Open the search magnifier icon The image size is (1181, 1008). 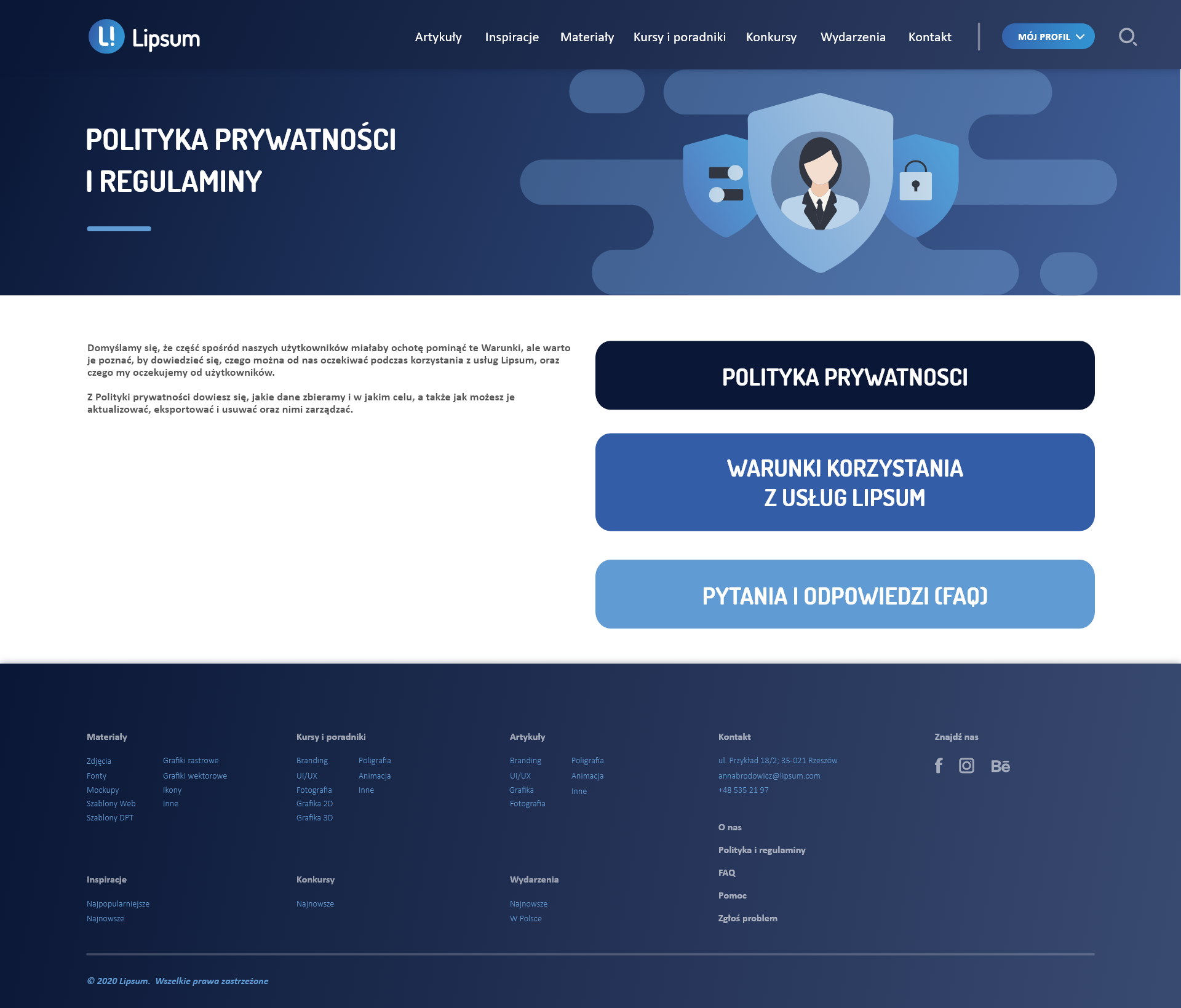pyautogui.click(x=1127, y=37)
